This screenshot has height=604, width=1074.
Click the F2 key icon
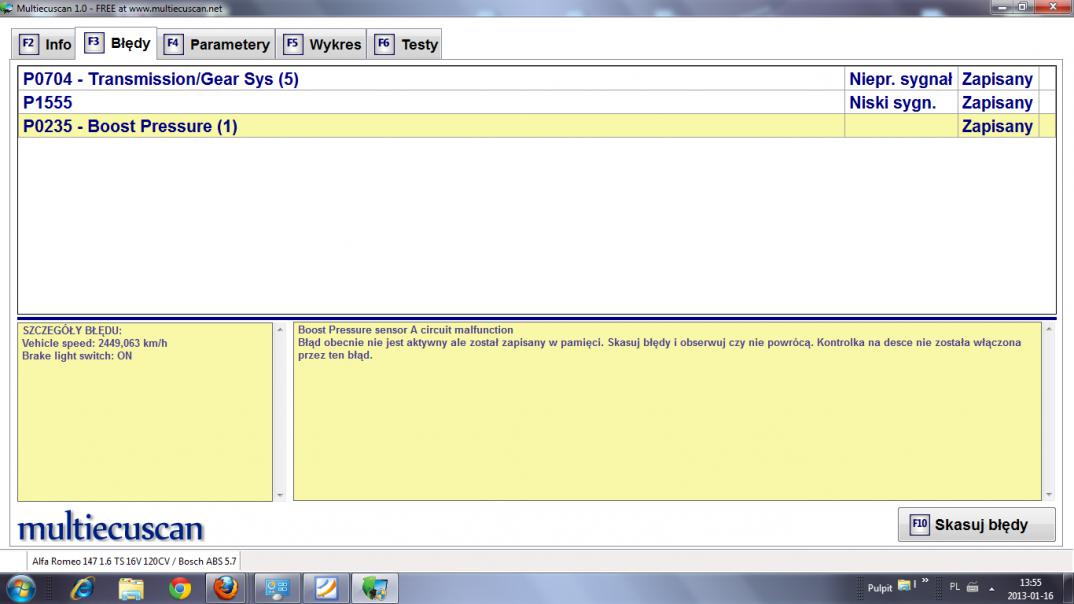coord(28,44)
